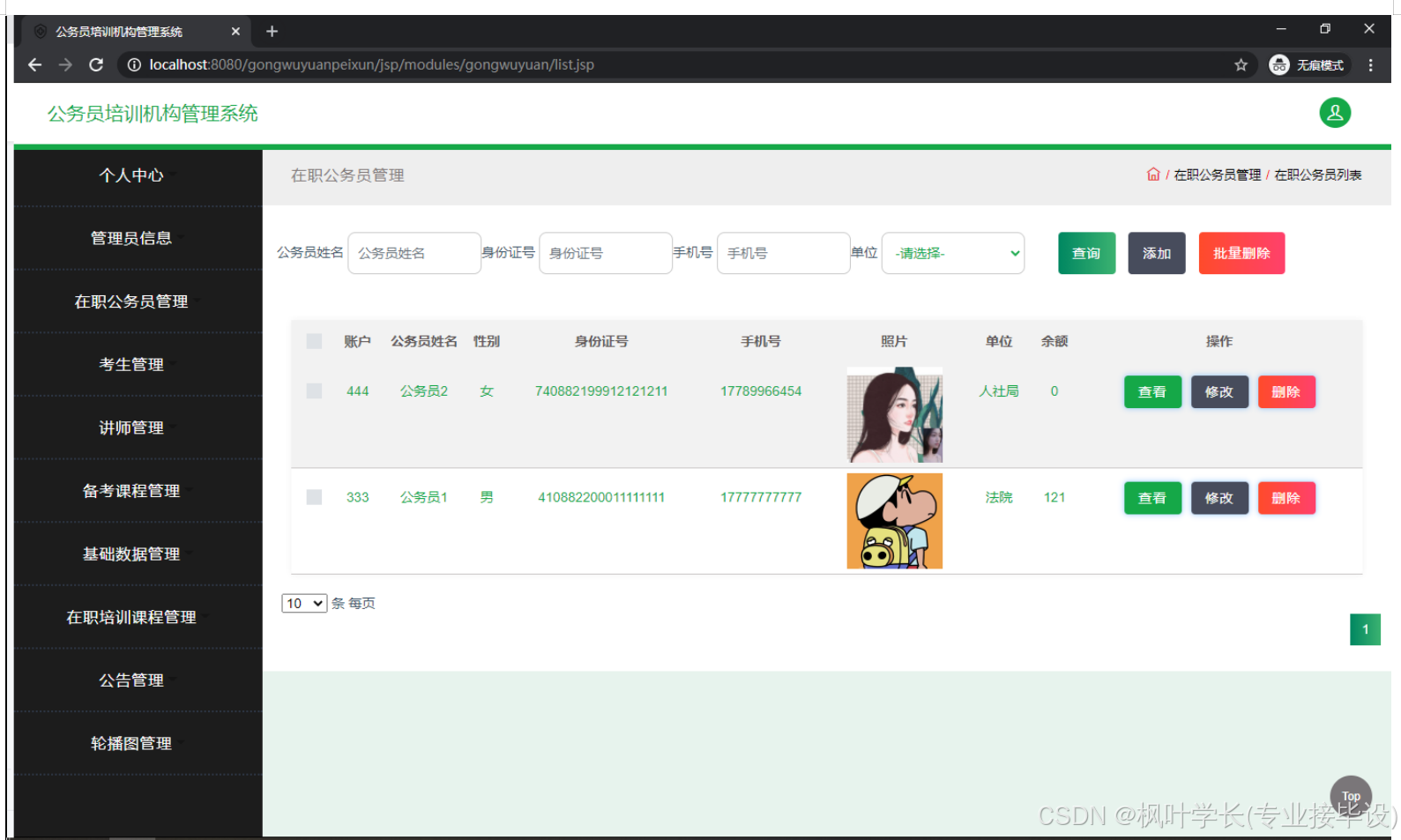The height and width of the screenshot is (840, 1401).
Task: Click the cartoon photo of 公务员1
Action: (894, 521)
